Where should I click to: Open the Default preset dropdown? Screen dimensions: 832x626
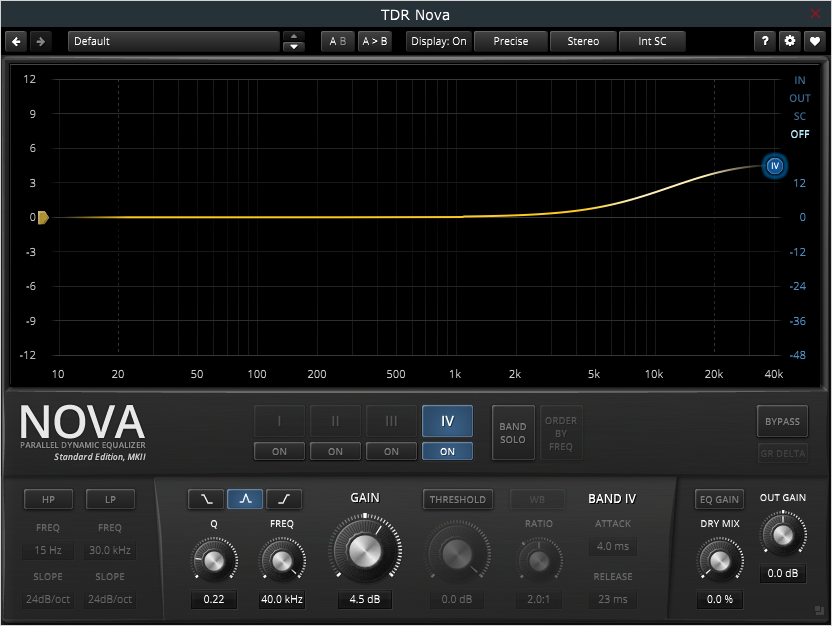[x=174, y=41]
